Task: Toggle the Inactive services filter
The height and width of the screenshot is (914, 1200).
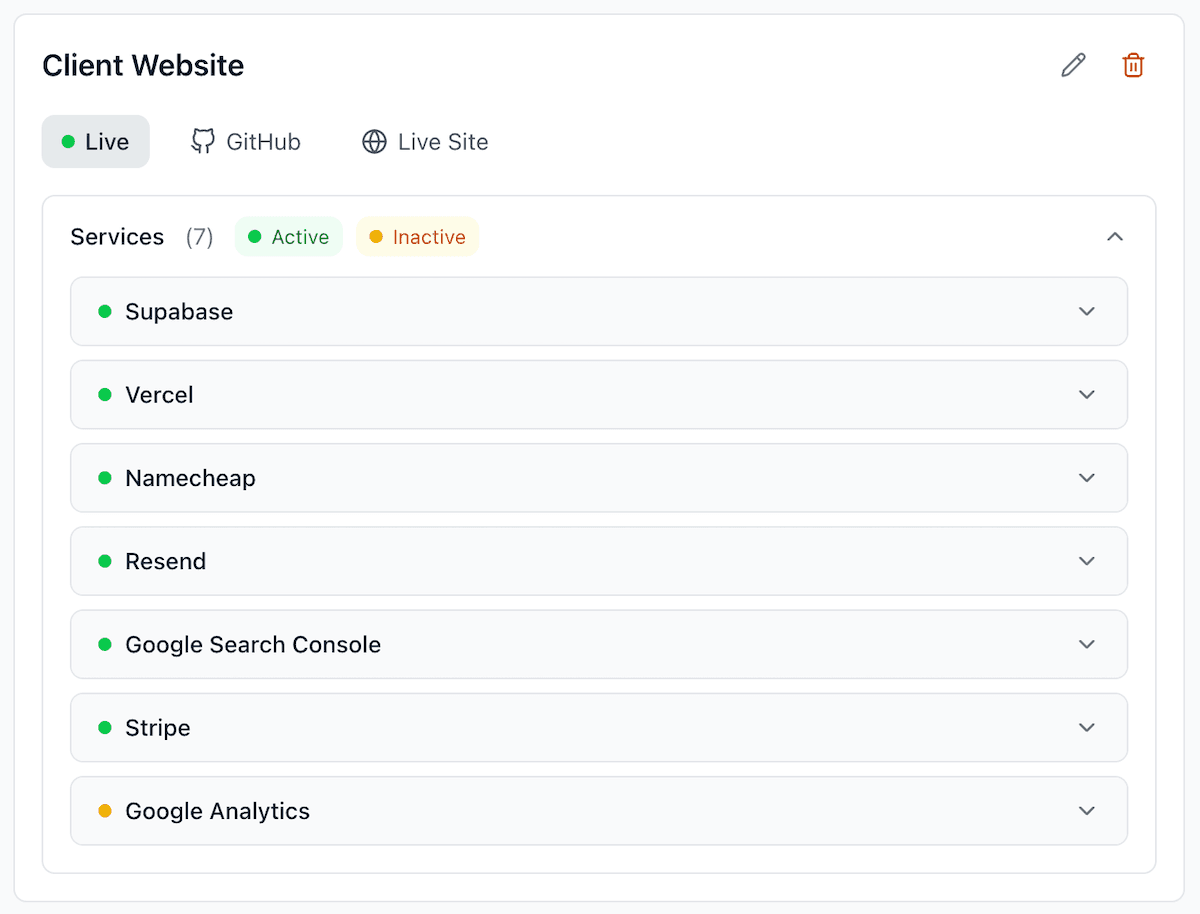Action: pyautogui.click(x=417, y=236)
